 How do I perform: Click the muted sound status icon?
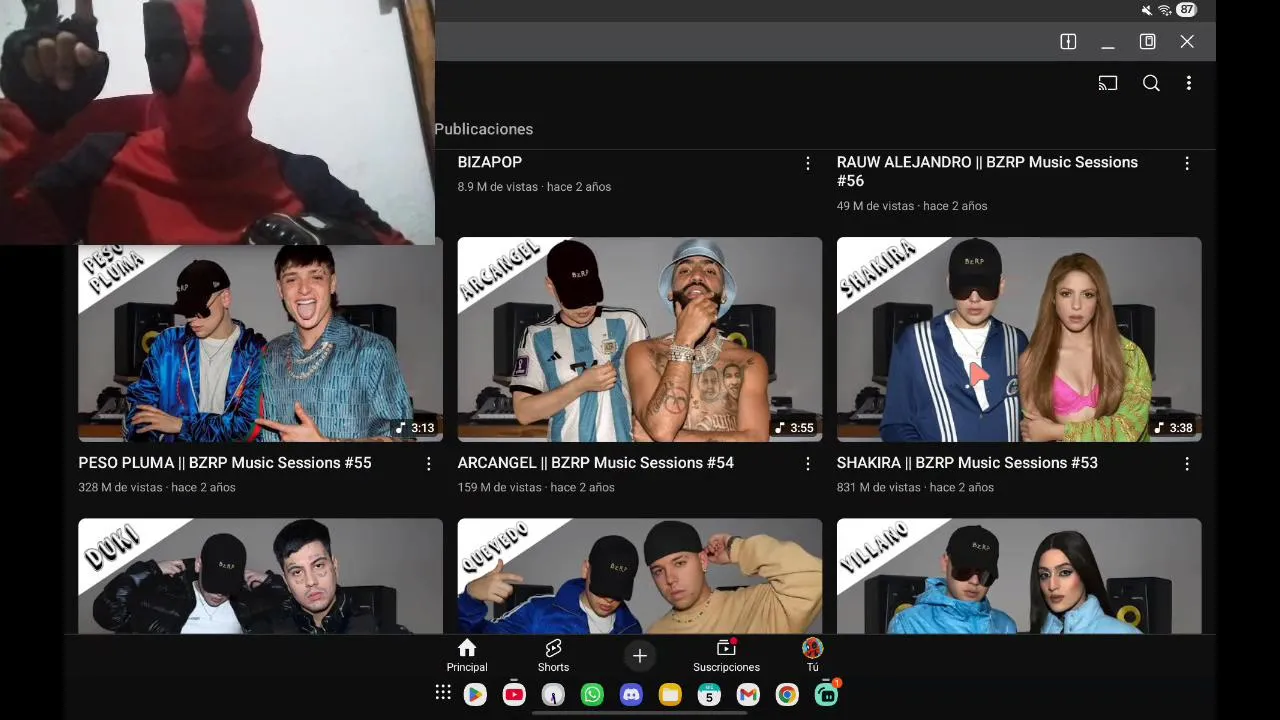1147,10
